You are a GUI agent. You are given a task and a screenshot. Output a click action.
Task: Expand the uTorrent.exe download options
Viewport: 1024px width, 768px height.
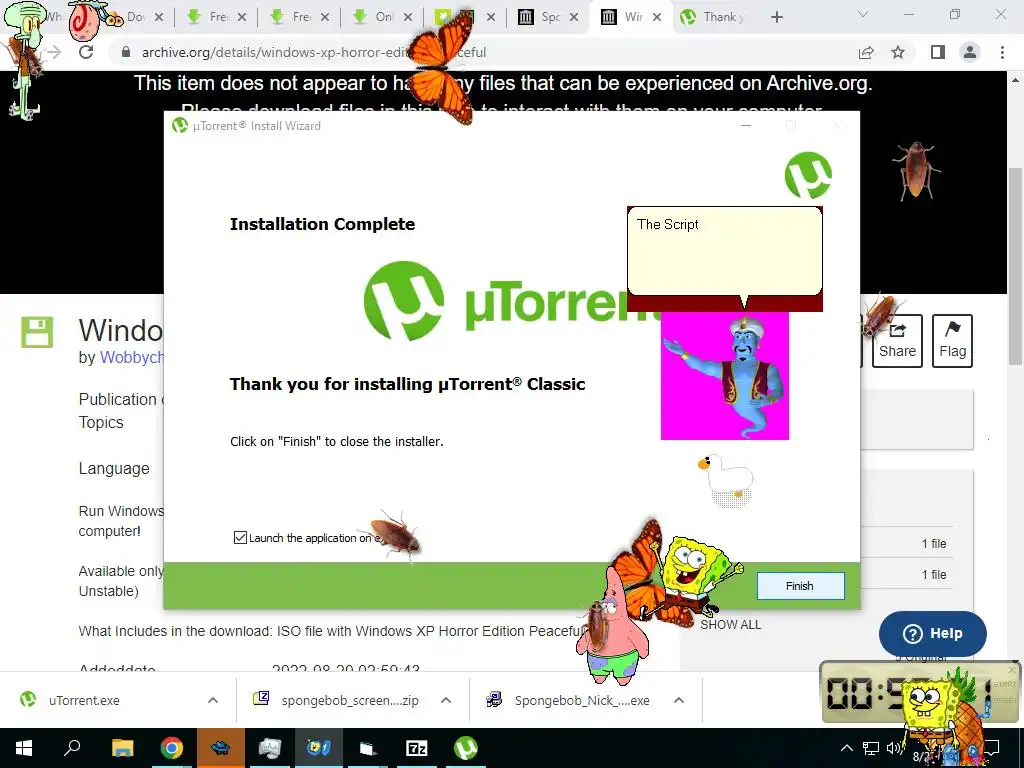point(213,700)
